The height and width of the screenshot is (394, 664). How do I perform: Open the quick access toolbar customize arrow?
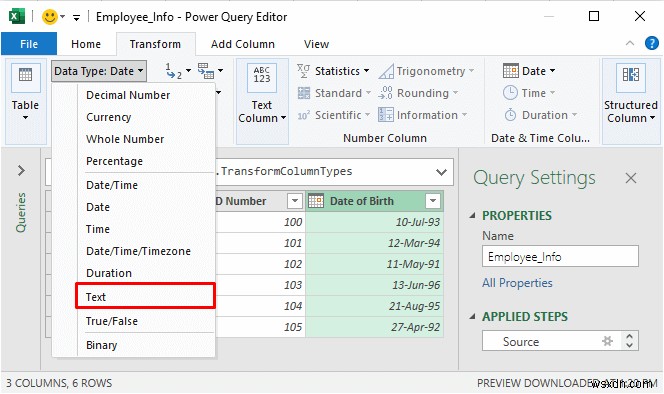[x=76, y=17]
